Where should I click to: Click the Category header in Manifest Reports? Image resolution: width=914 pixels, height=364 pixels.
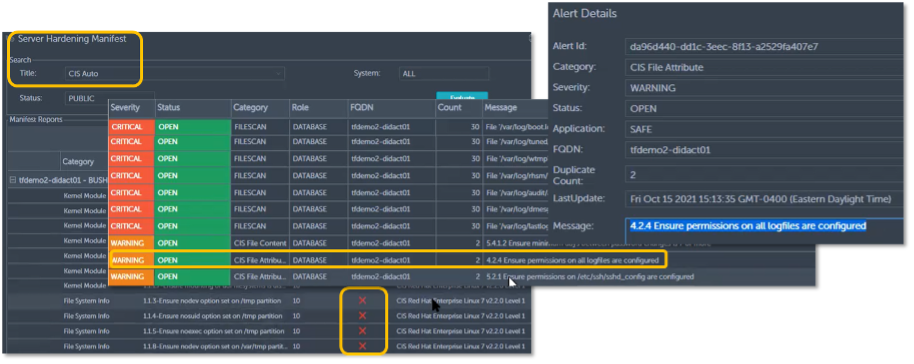[78, 162]
